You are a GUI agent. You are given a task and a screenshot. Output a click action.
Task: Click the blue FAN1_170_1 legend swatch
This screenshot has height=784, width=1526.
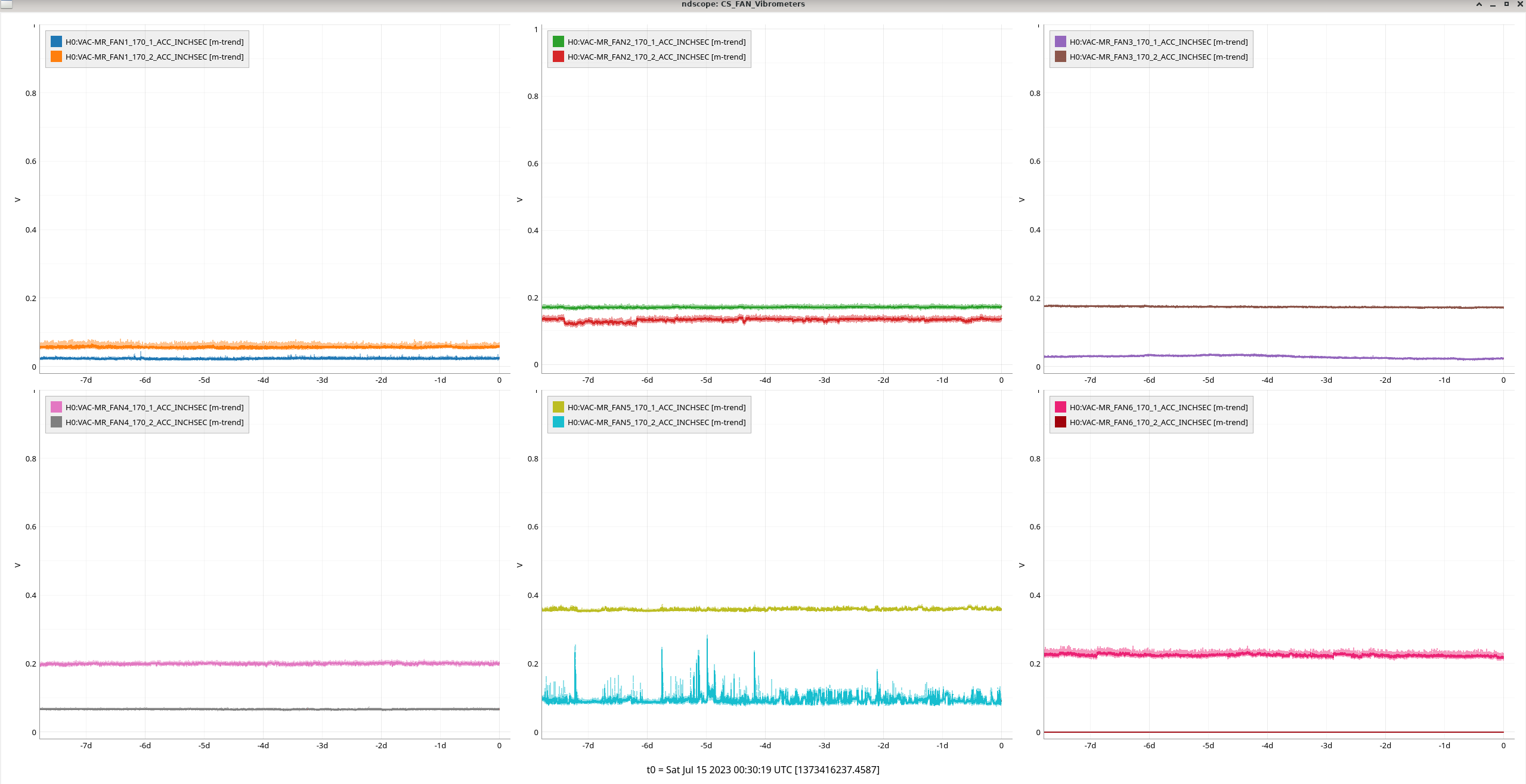pyautogui.click(x=56, y=42)
